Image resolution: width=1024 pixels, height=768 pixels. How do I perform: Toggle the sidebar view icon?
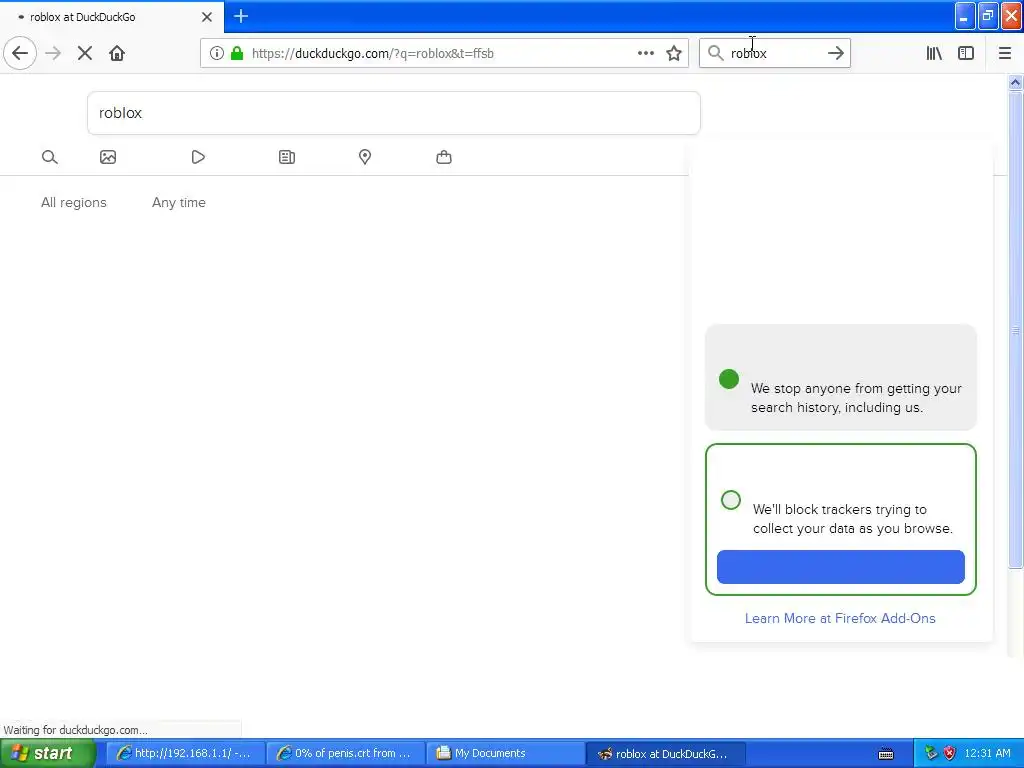tap(966, 53)
